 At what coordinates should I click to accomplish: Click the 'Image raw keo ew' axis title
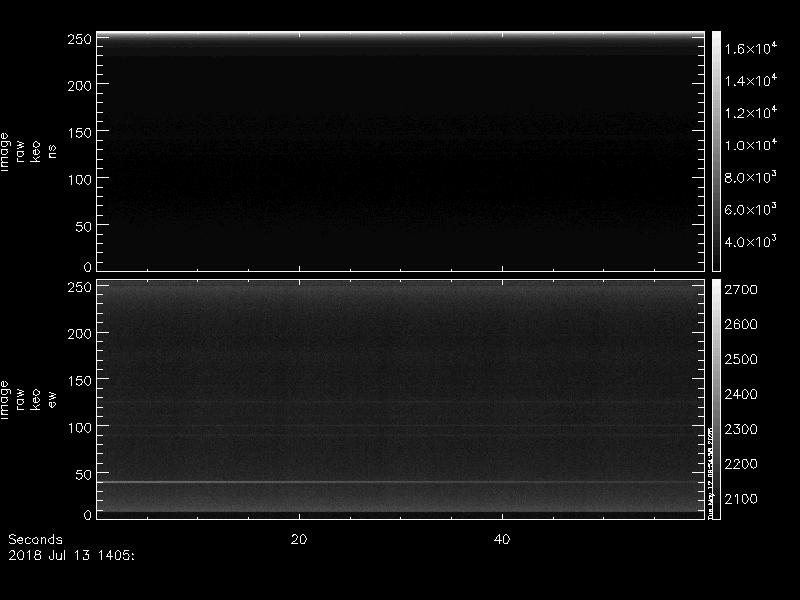click(28, 400)
